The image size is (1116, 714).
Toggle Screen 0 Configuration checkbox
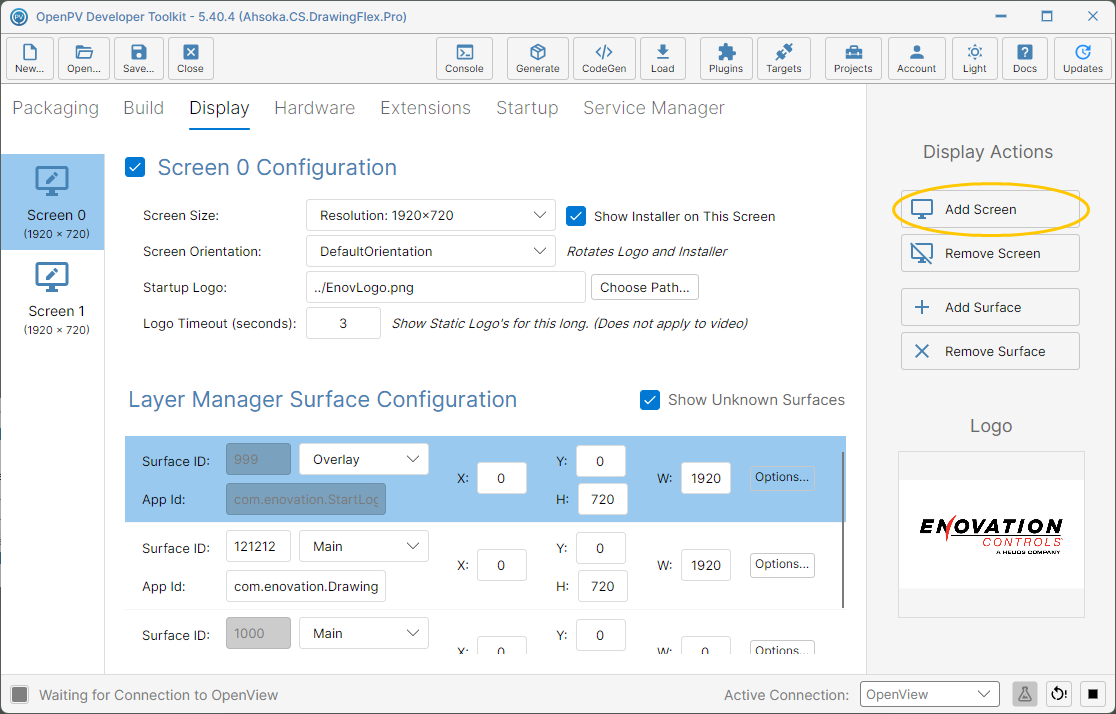coord(135,167)
